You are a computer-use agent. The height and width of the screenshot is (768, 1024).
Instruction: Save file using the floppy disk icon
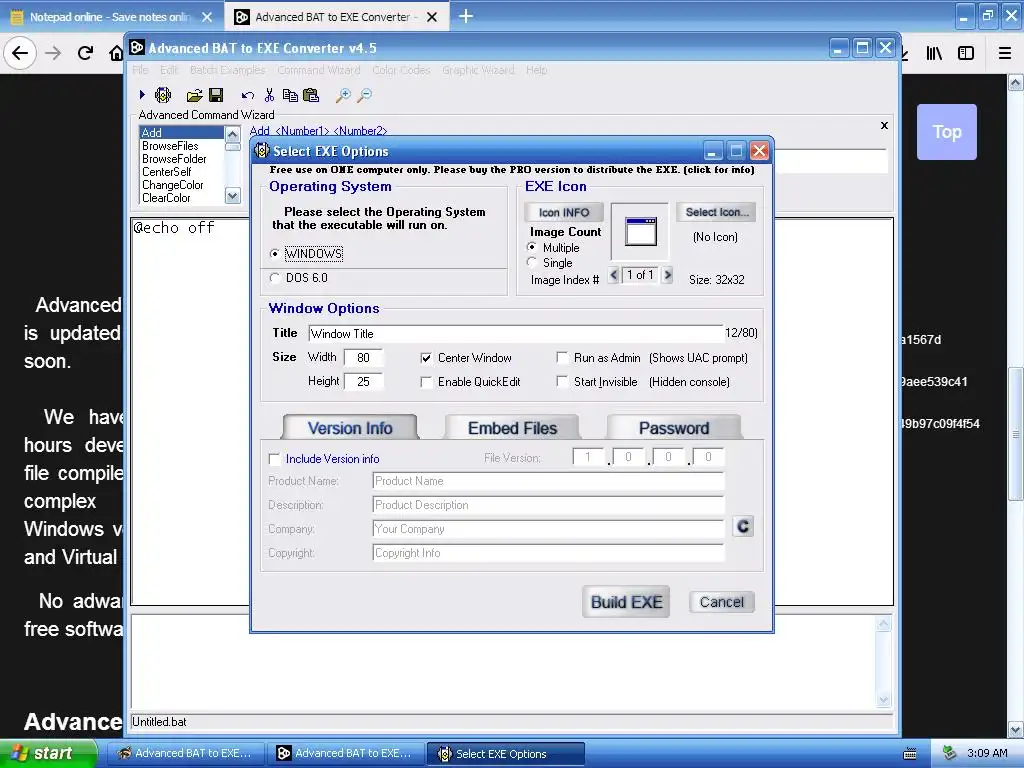pos(216,95)
